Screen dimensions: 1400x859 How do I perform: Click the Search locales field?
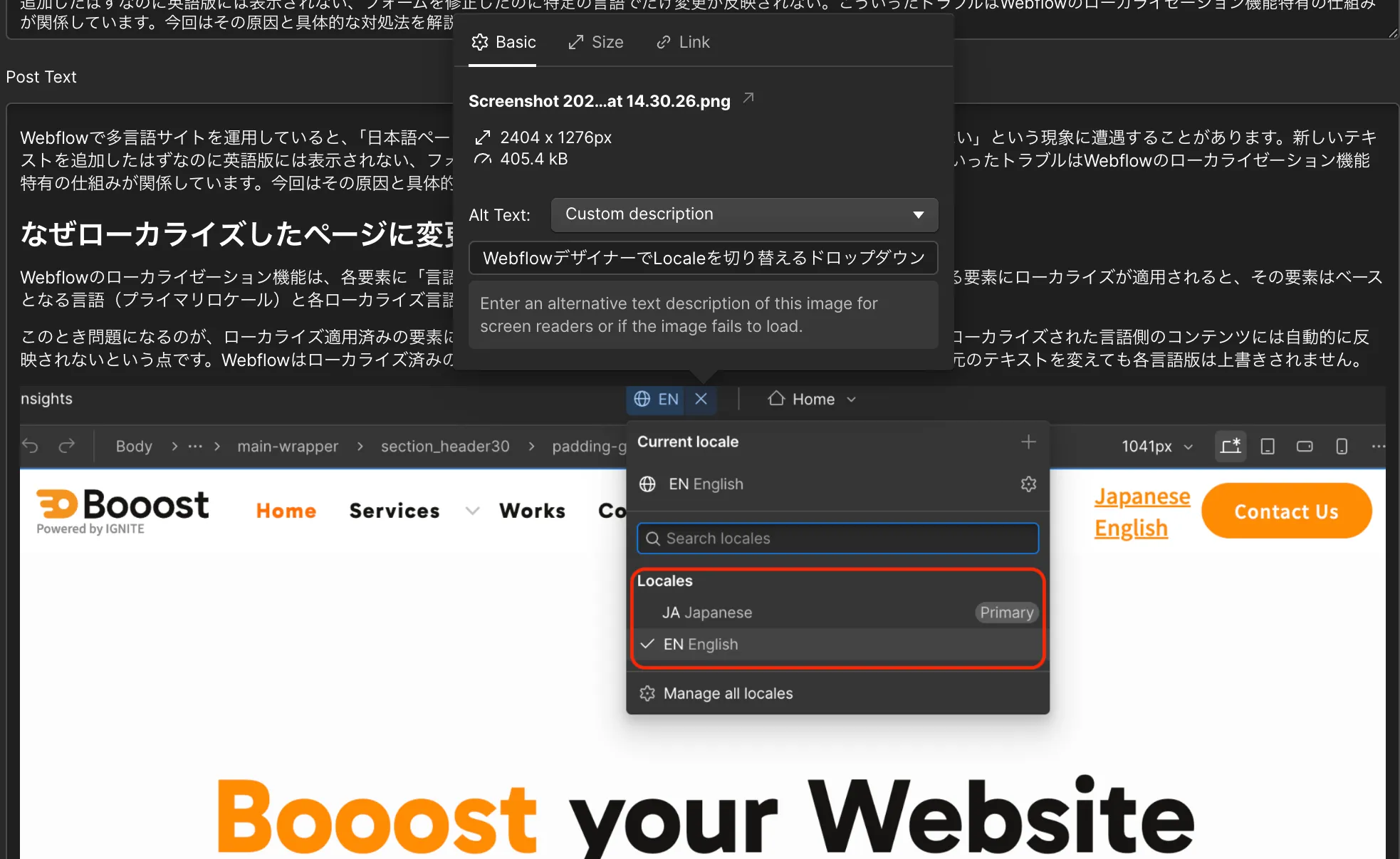click(837, 538)
